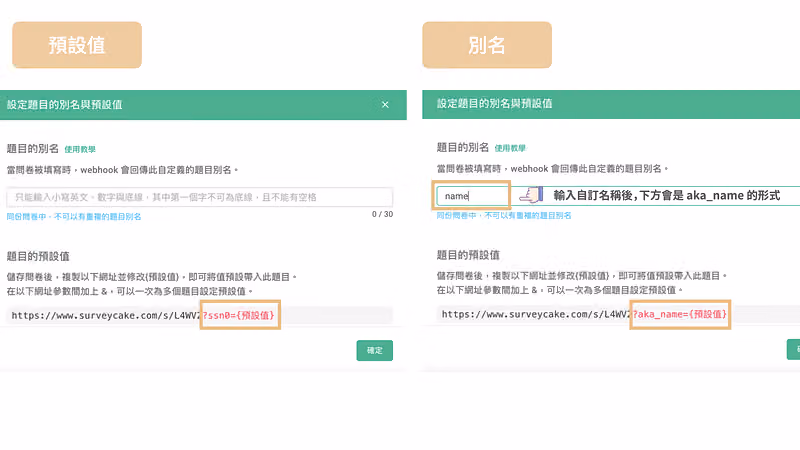Click the left dialog title 設定題目的別名與預設值
The width and height of the screenshot is (800, 450).
tap(64, 105)
